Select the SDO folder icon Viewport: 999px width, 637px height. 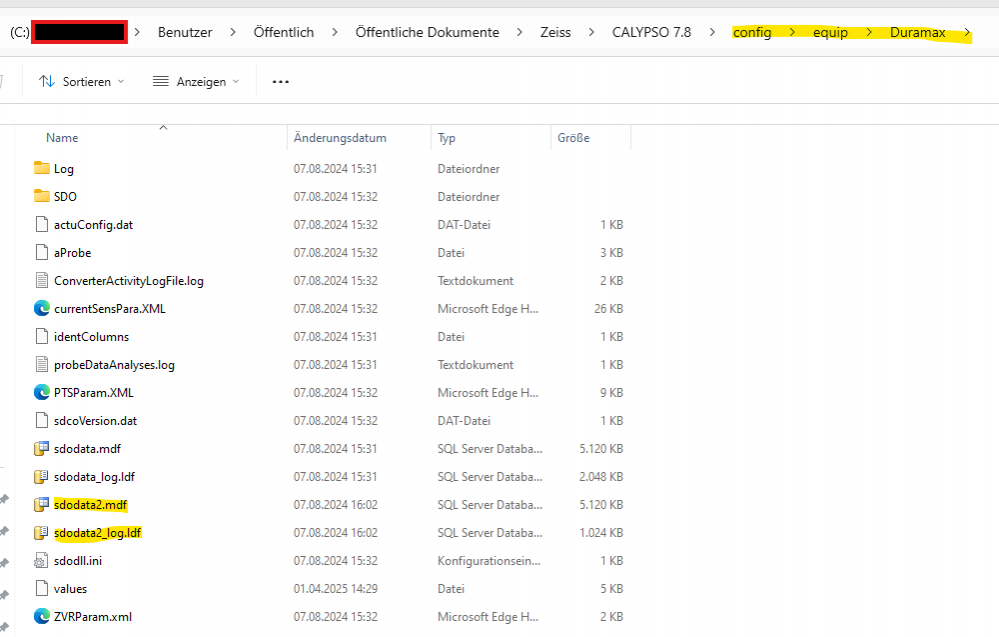click(41, 196)
